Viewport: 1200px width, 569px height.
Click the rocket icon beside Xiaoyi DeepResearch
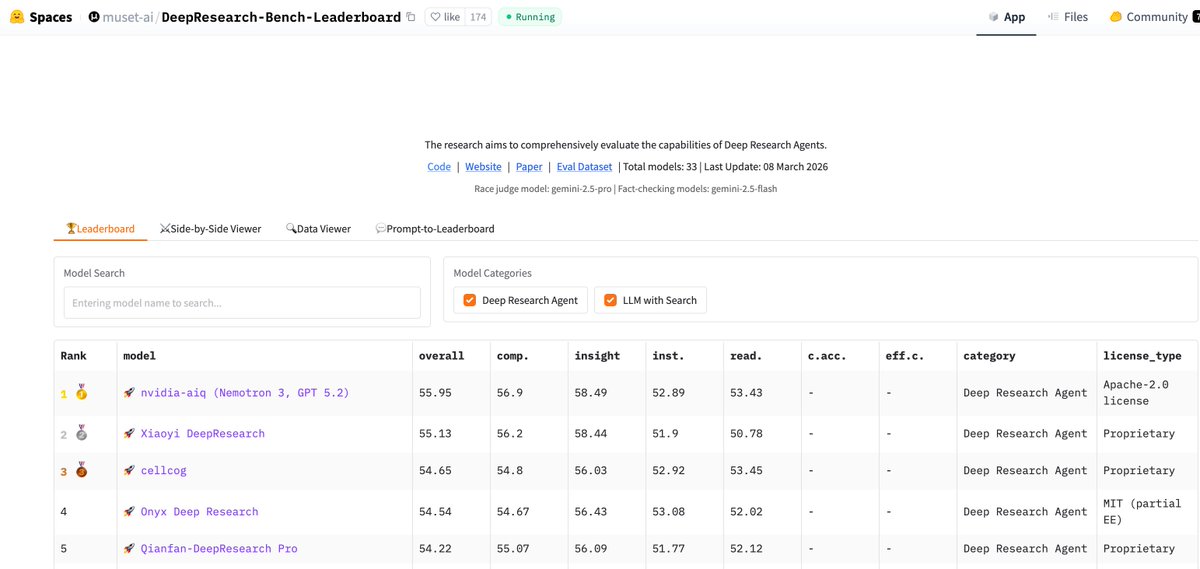[x=129, y=434]
